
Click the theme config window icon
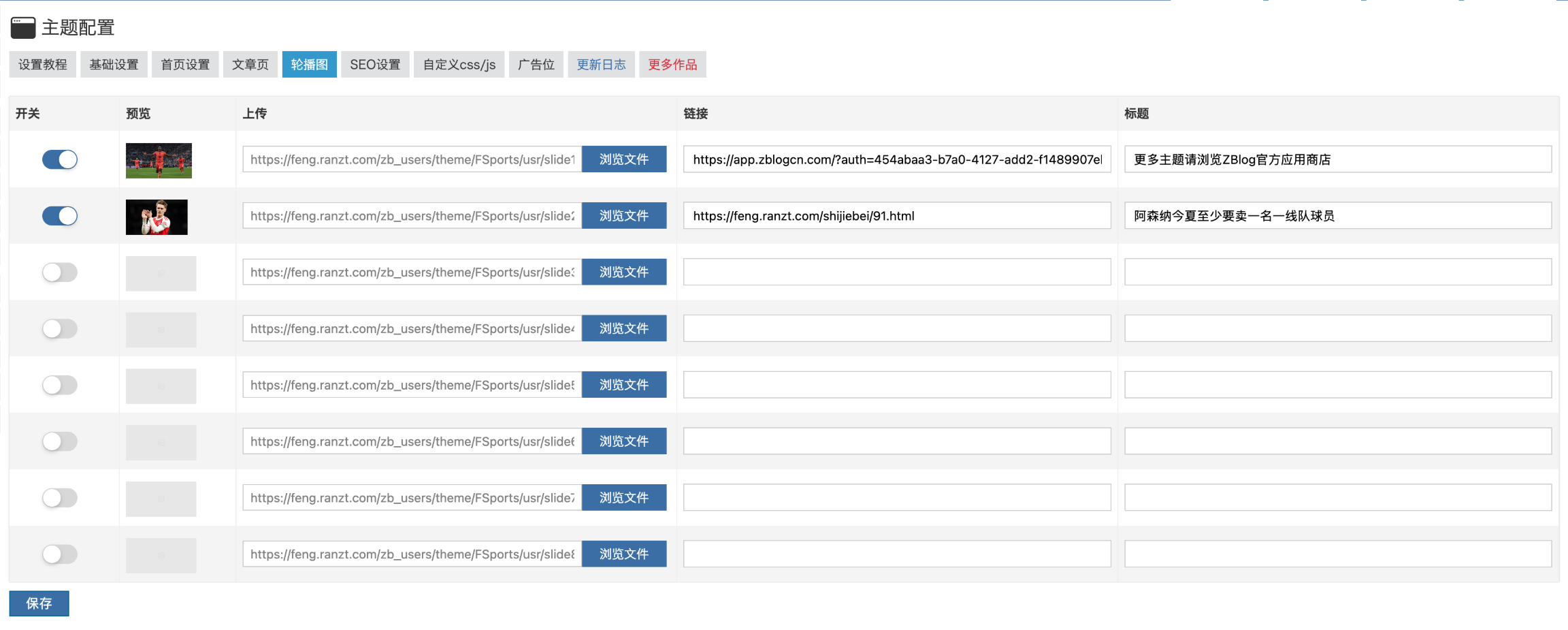23,28
